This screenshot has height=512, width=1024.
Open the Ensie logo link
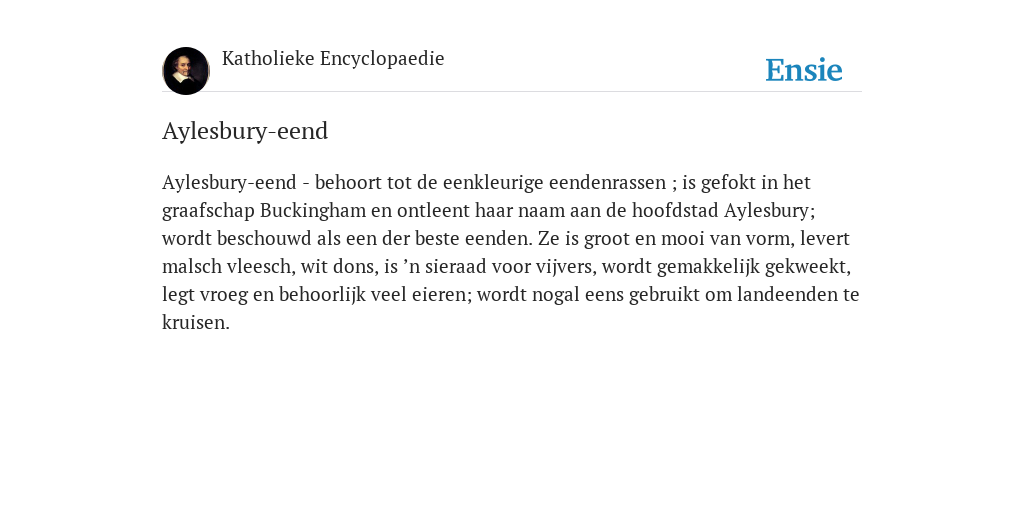point(804,71)
